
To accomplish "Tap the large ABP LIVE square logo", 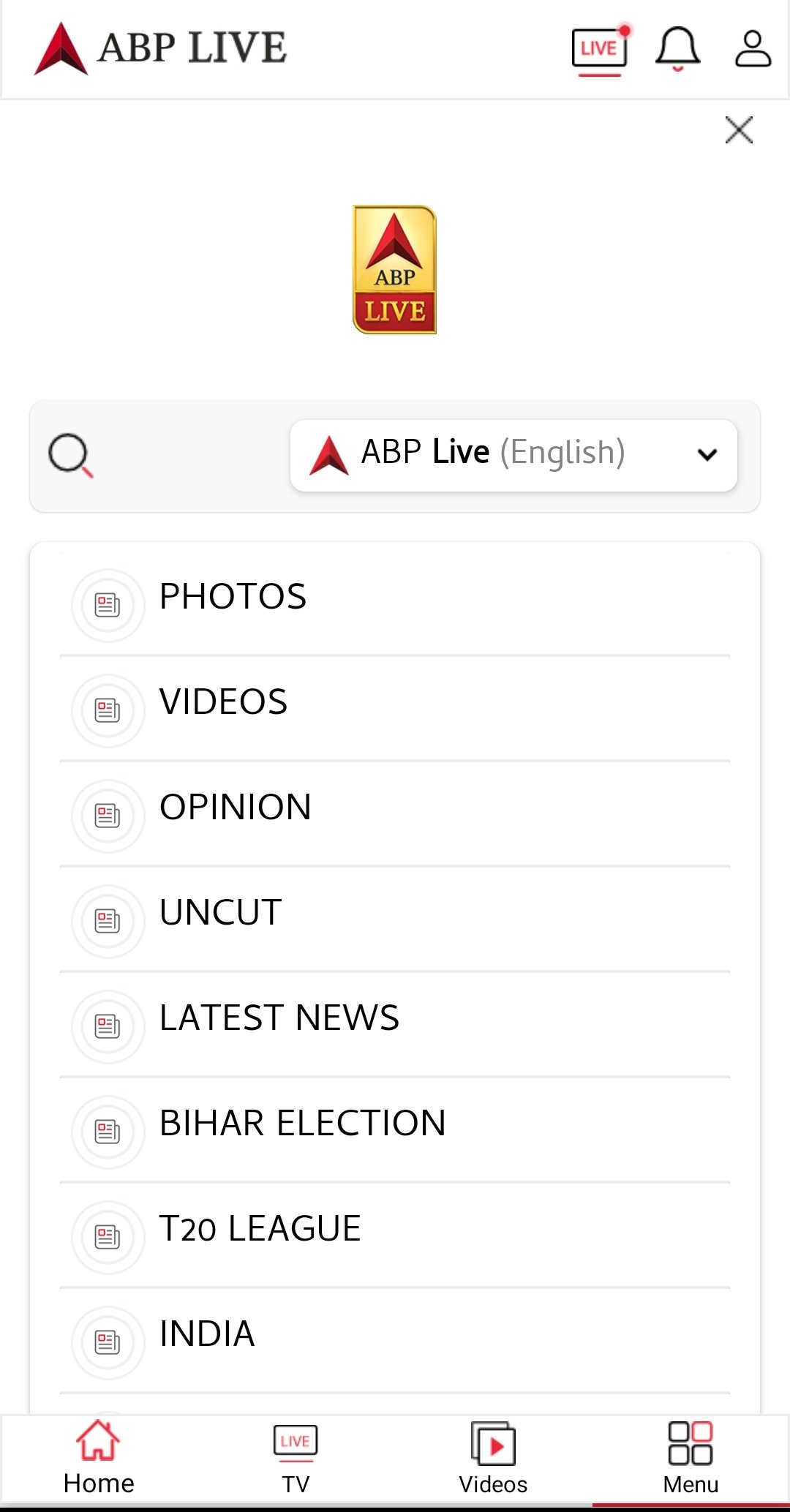I will point(395,270).
